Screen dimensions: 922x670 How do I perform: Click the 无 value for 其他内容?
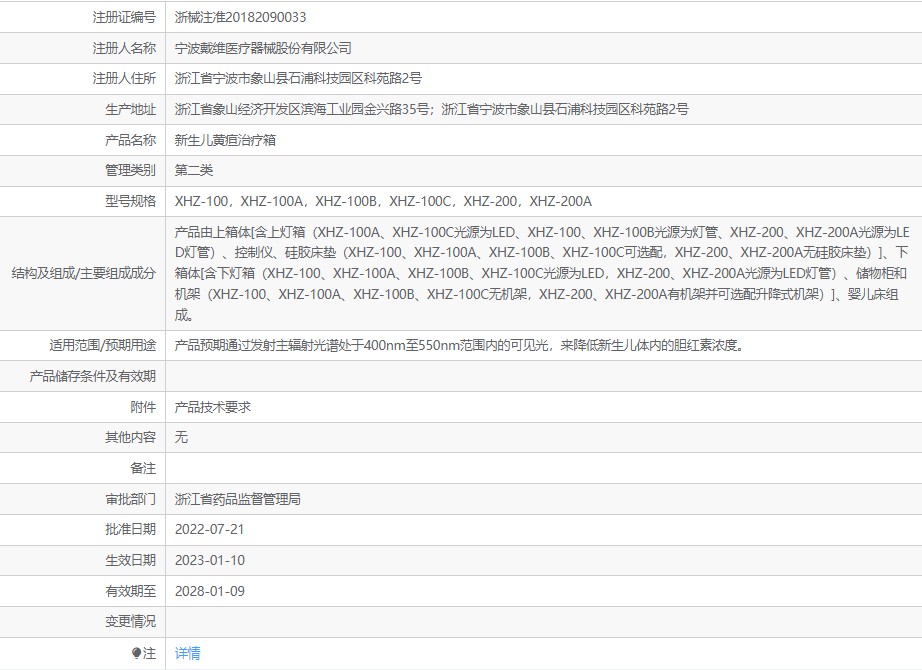[x=181, y=437]
